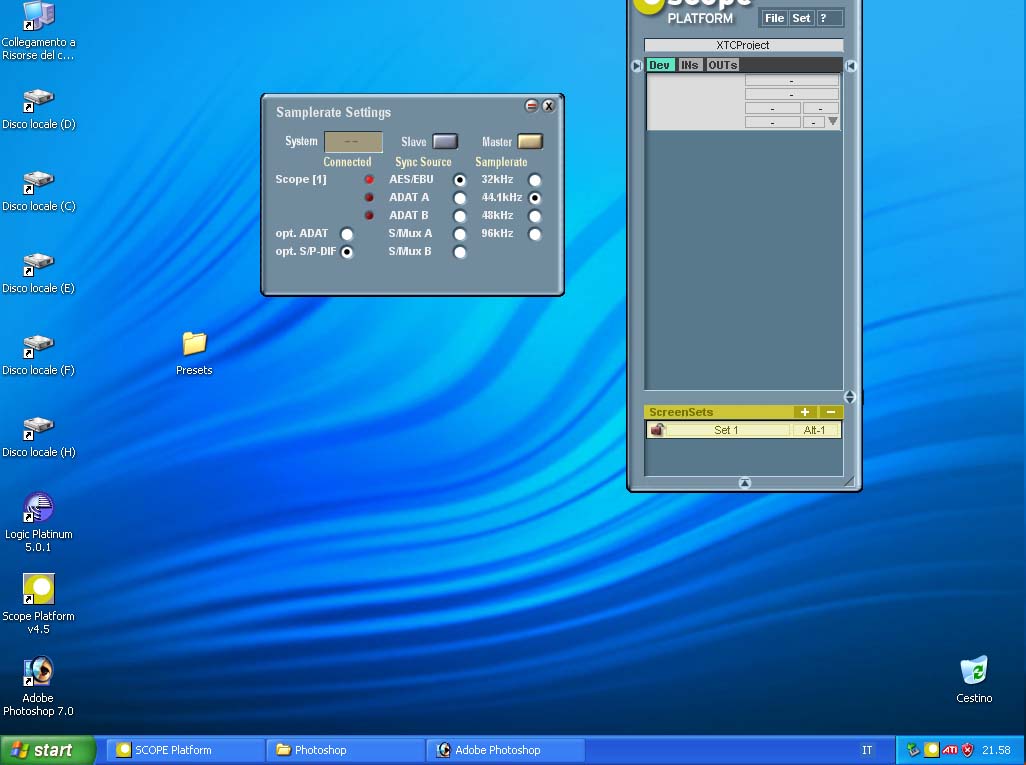Select AES/EBU sync source
The width and height of the screenshot is (1026, 765).
coord(460,180)
